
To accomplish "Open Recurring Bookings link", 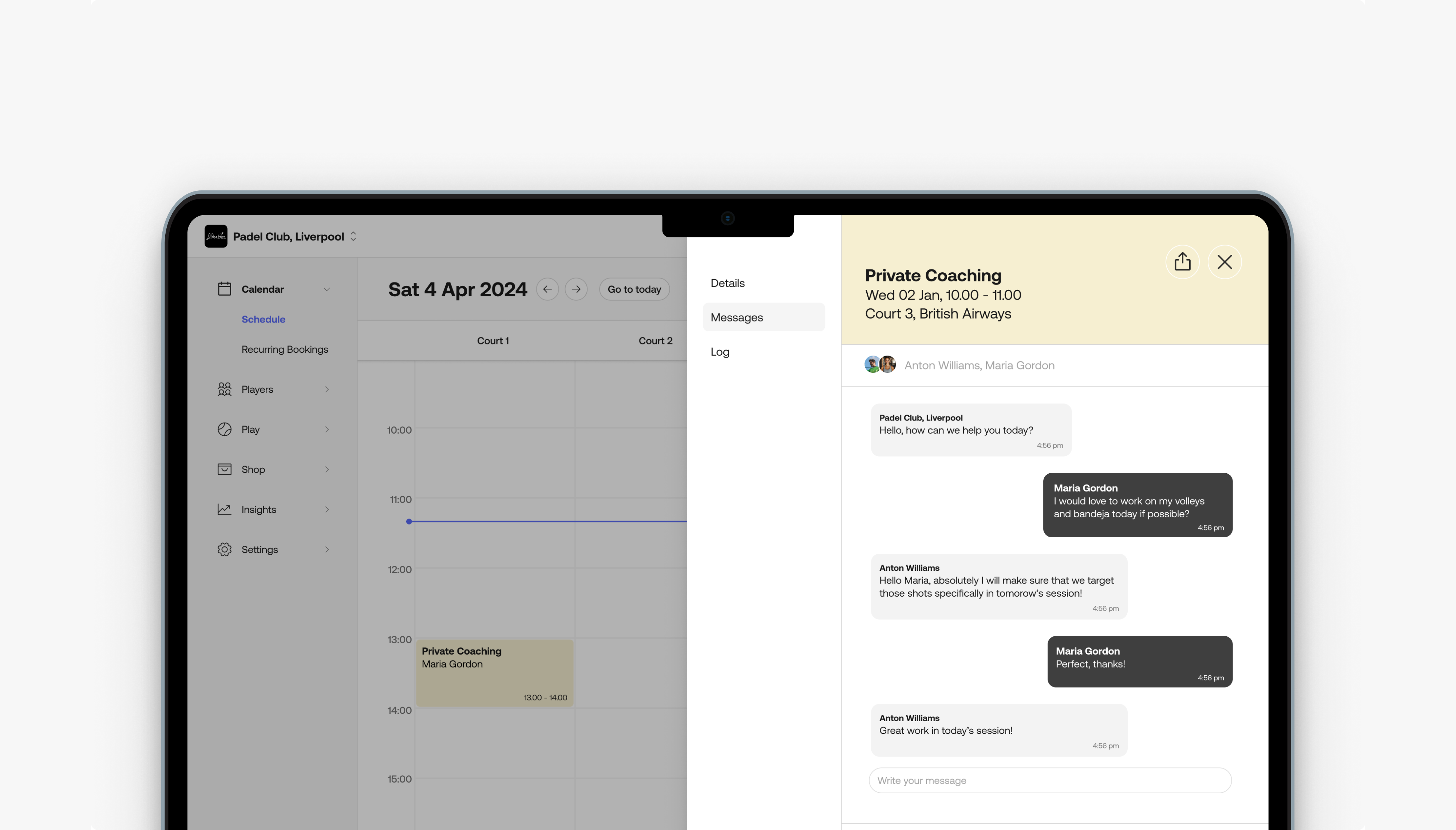I will coord(284,349).
